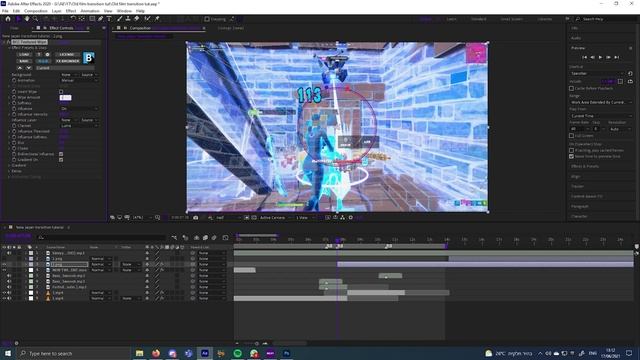Jump to first frame in Preview panel
This screenshot has height=360, width=640.
click(584, 58)
